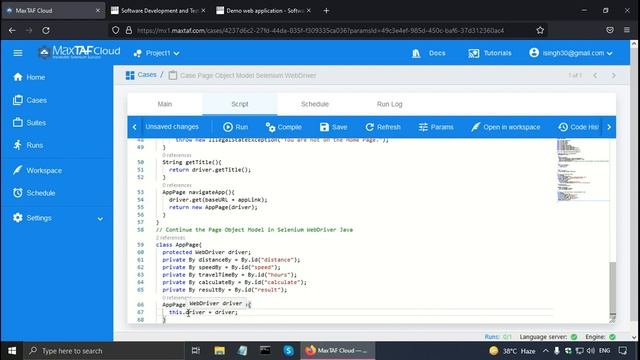Open the Tutorials link
The image size is (640, 360).
[x=490, y=53]
